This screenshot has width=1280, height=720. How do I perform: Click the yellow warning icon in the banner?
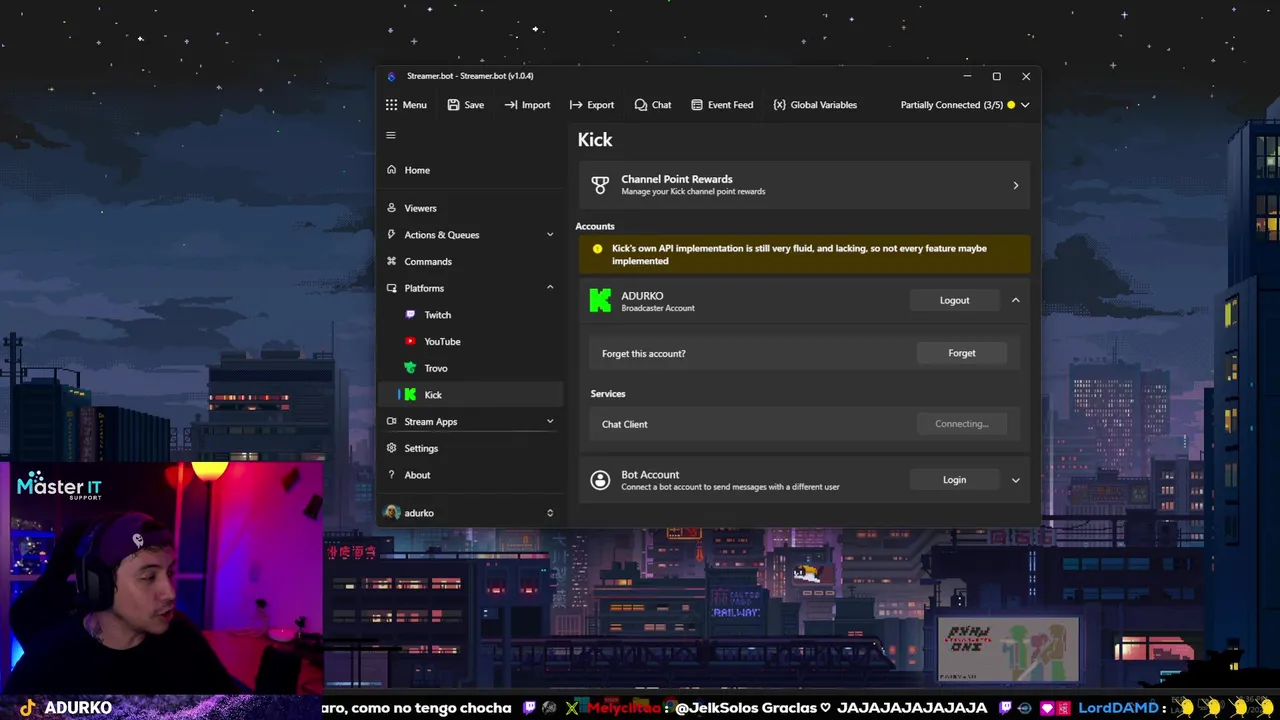[x=597, y=249]
